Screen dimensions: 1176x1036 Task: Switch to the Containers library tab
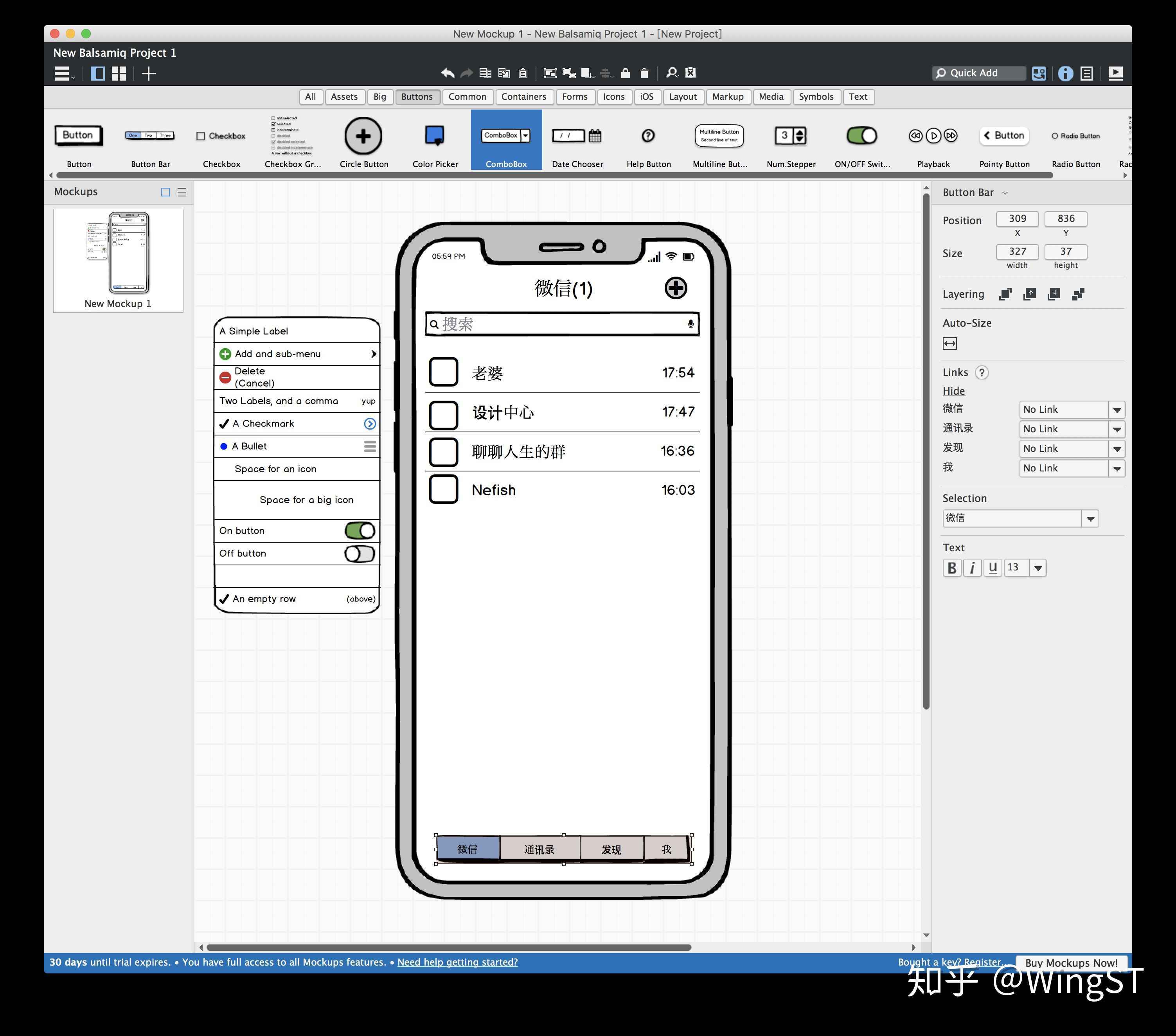click(x=523, y=97)
